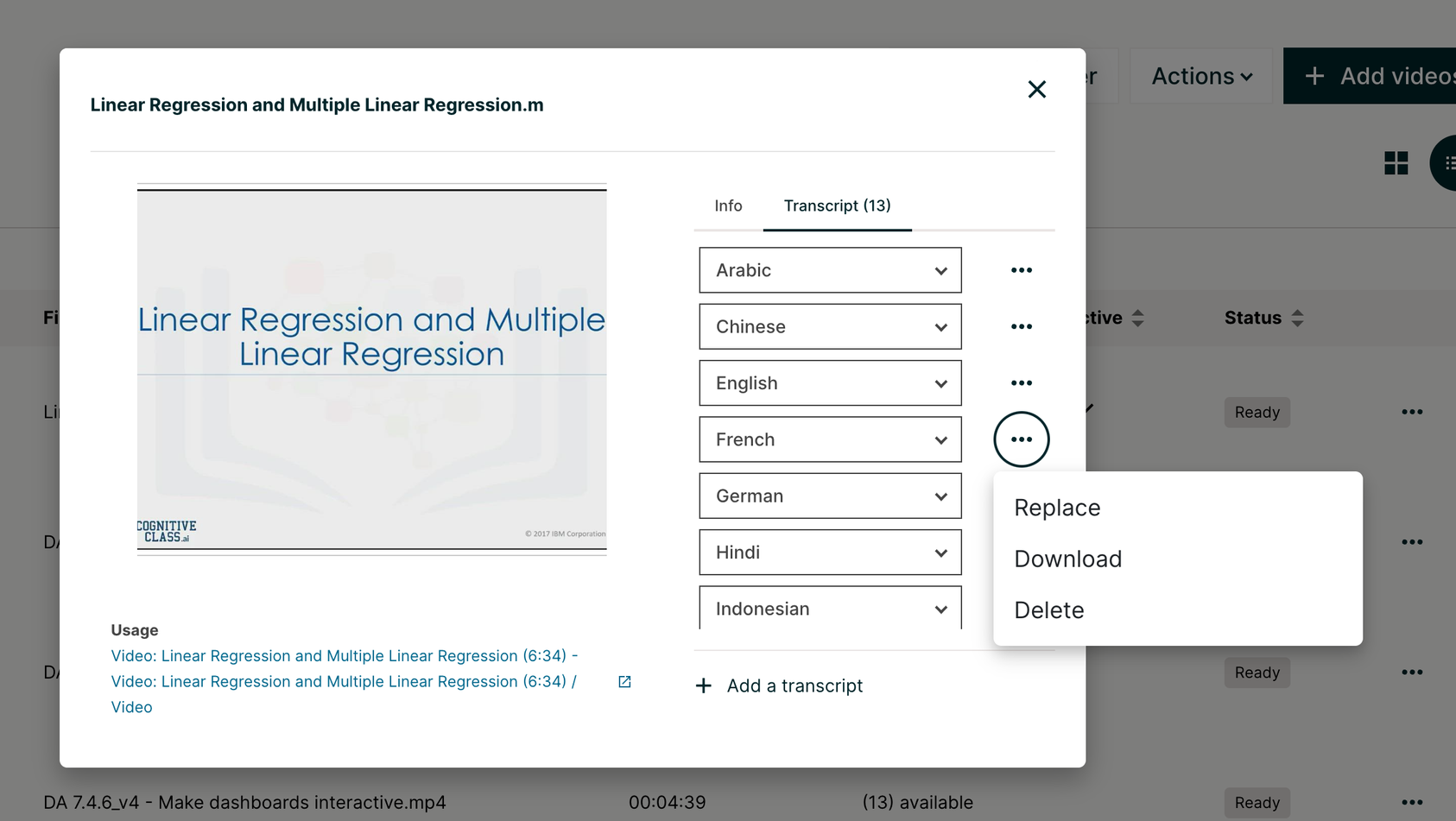This screenshot has height=821, width=1456.
Task: Open the Actions dropdown in background
Action: pyautogui.click(x=1201, y=76)
